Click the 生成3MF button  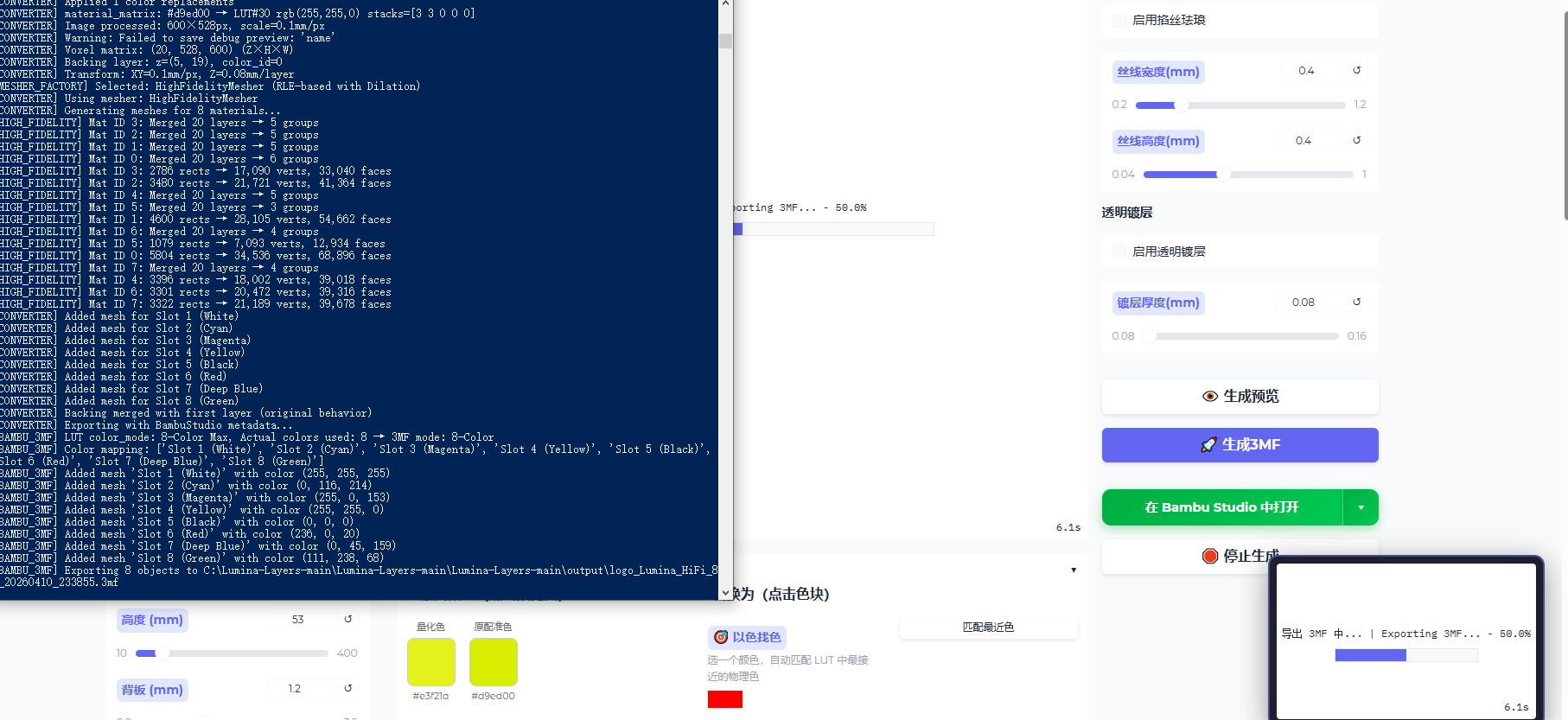point(1240,444)
